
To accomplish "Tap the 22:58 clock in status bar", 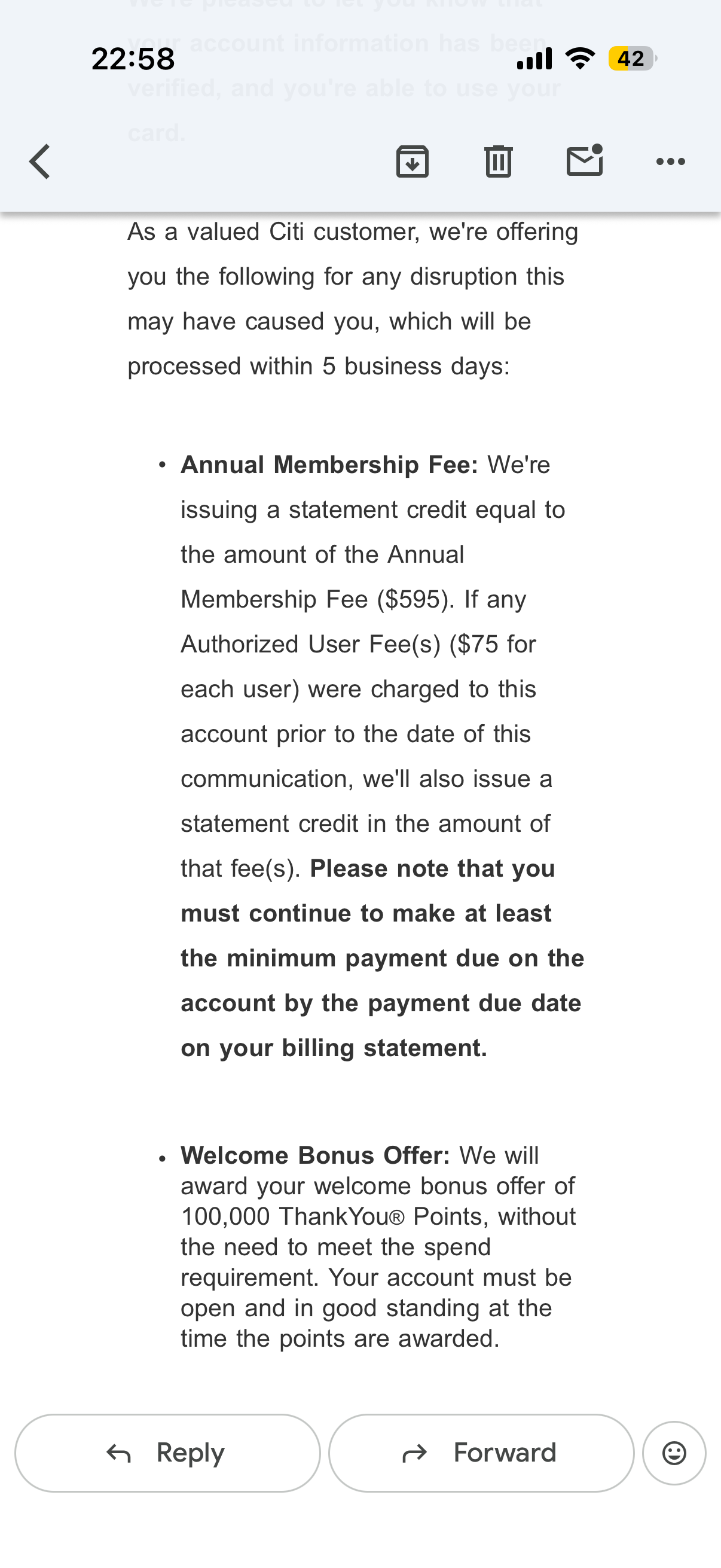I will (x=133, y=59).
